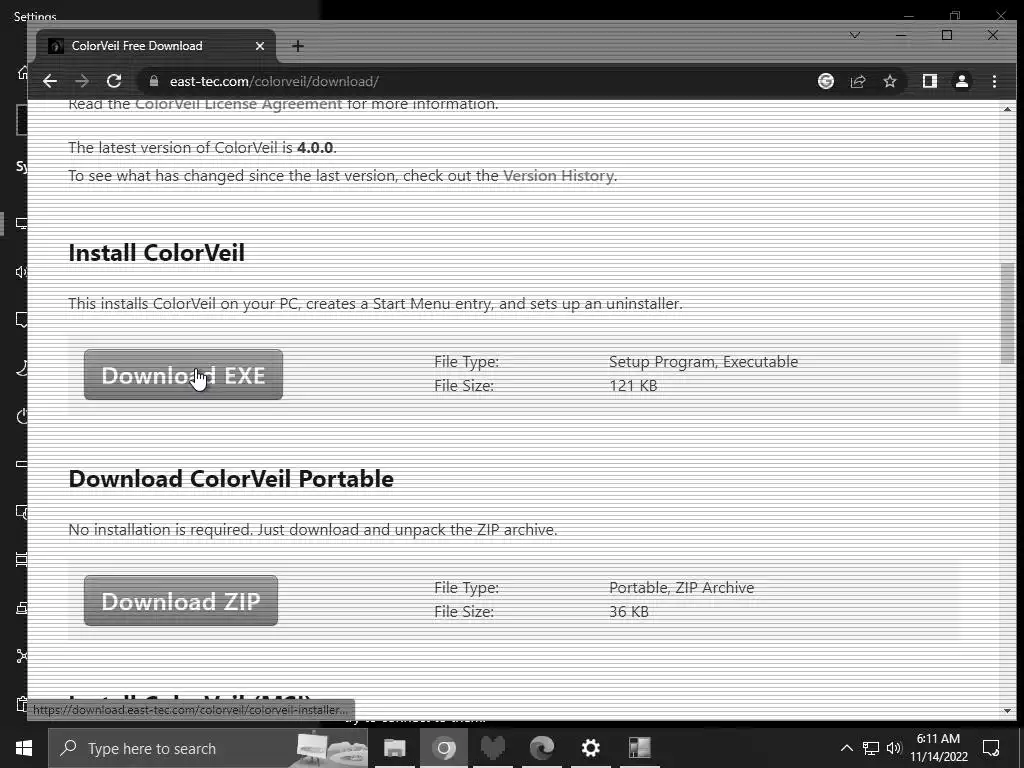View site info via padlock icon

[x=154, y=81]
